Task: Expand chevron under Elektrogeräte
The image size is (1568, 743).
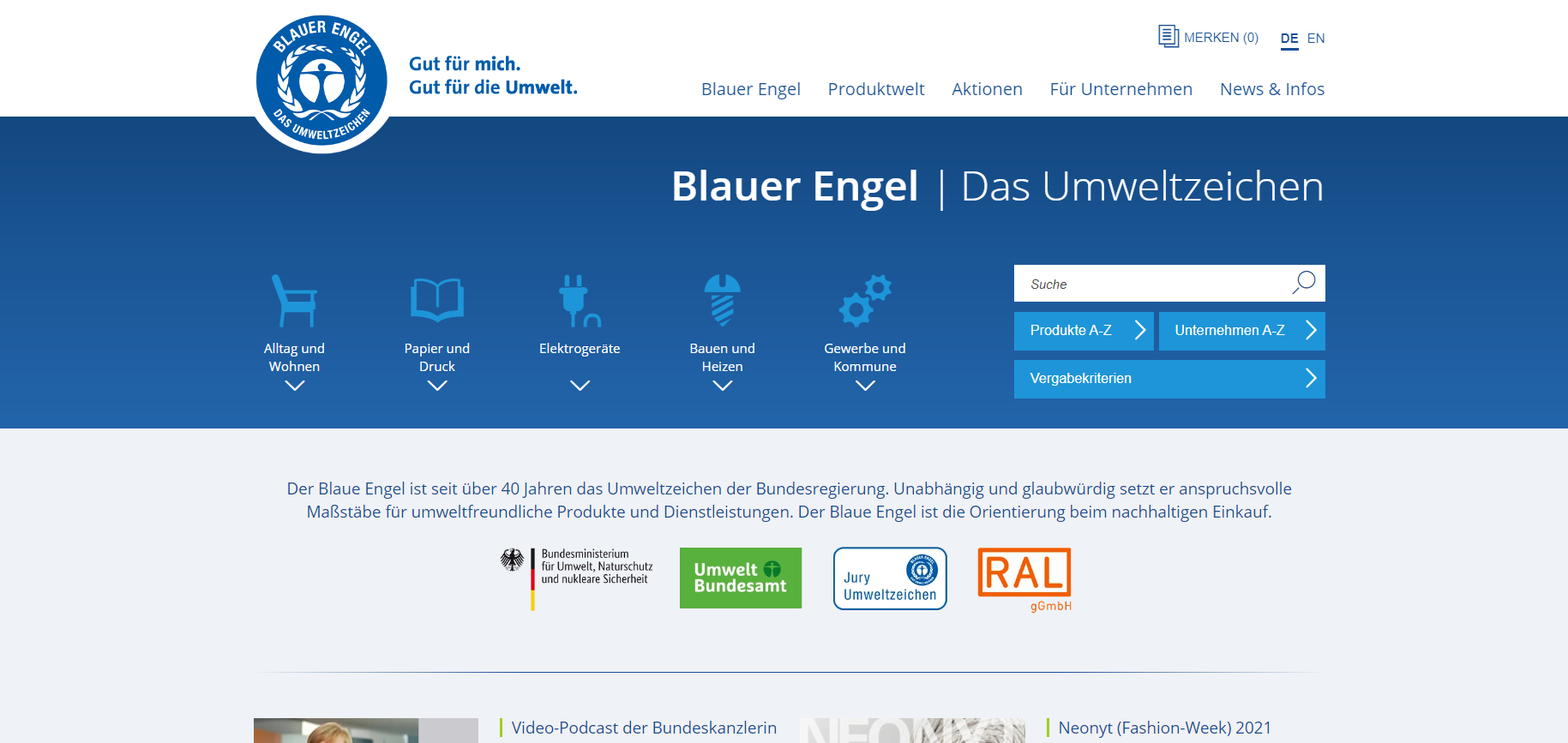Action: click(580, 386)
